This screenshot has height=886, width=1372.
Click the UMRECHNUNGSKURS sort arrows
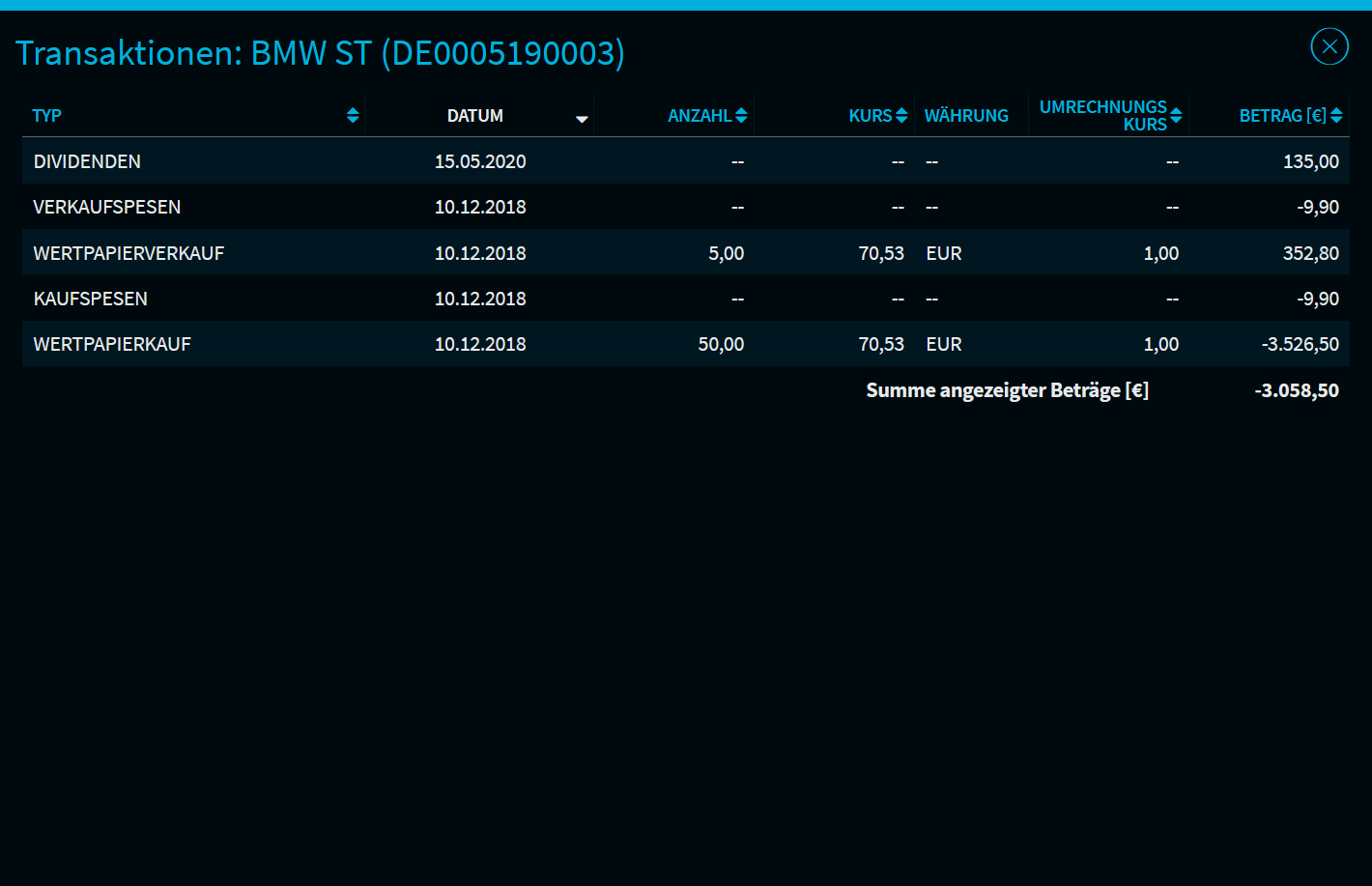(1176, 116)
